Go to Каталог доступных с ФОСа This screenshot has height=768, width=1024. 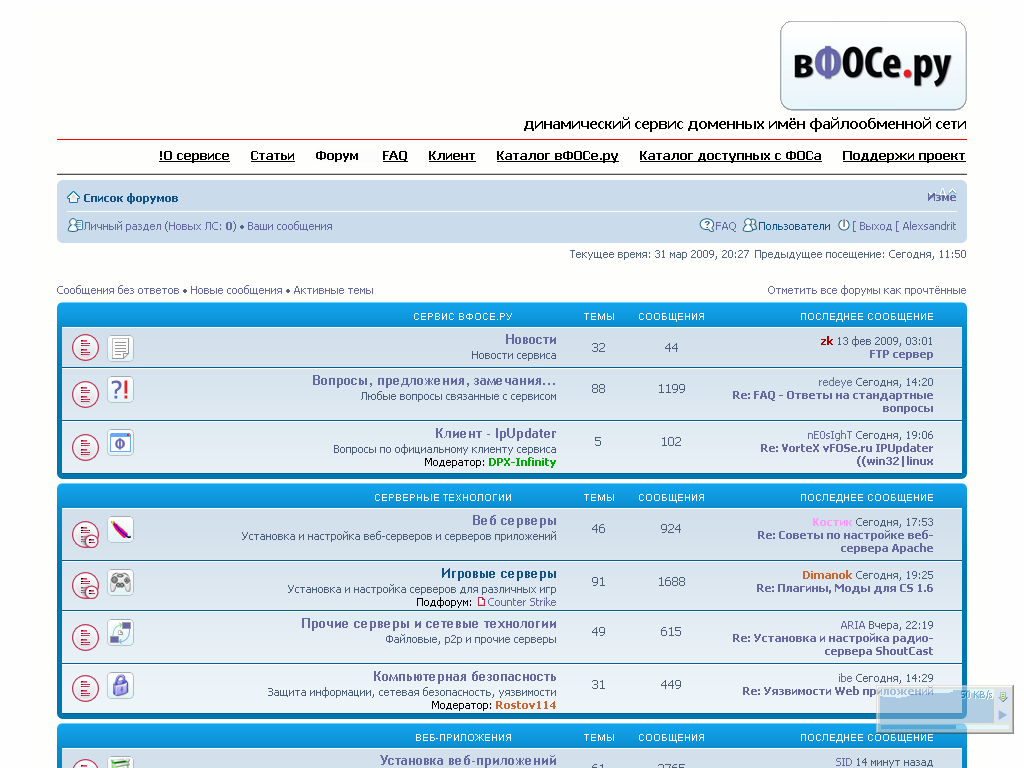[730, 156]
